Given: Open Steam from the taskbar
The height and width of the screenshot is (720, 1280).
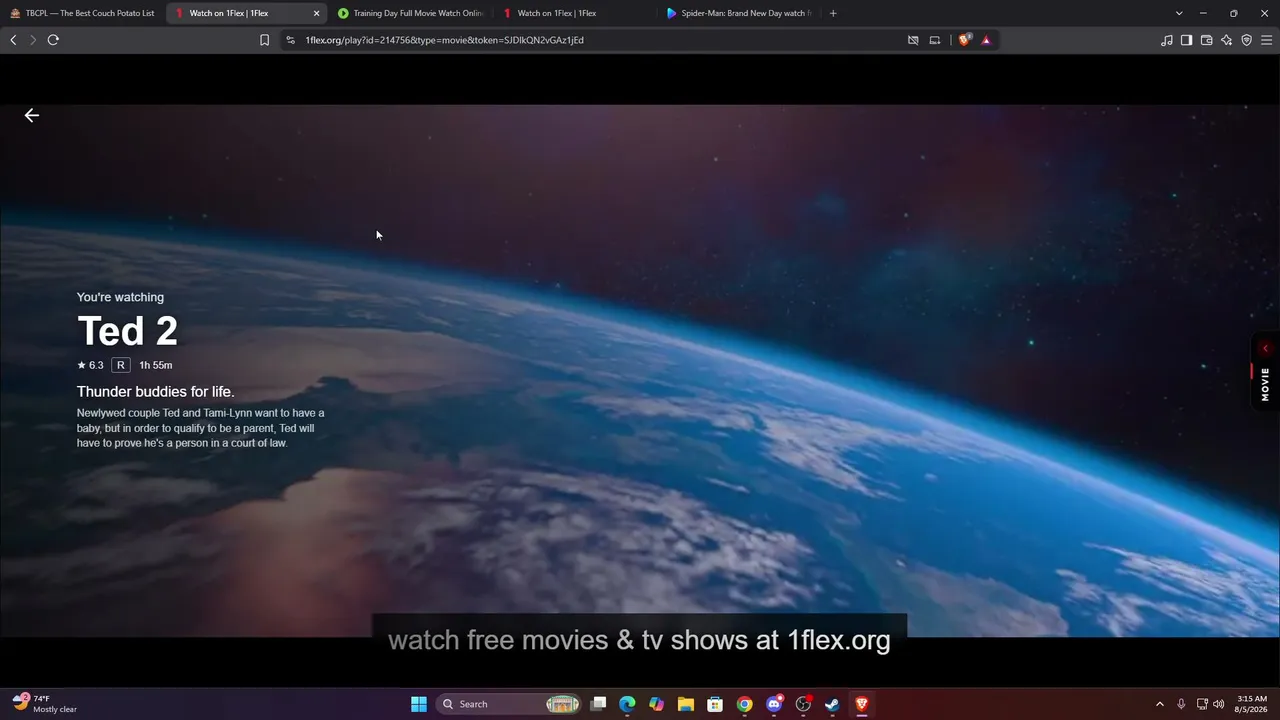Looking at the screenshot, I should (832, 704).
